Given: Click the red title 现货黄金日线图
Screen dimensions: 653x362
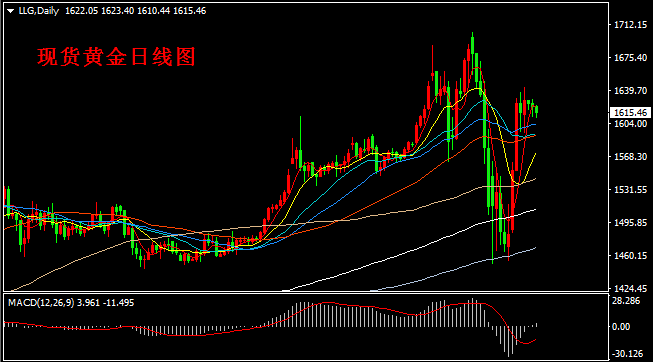Looking at the screenshot, I should pos(116,57).
